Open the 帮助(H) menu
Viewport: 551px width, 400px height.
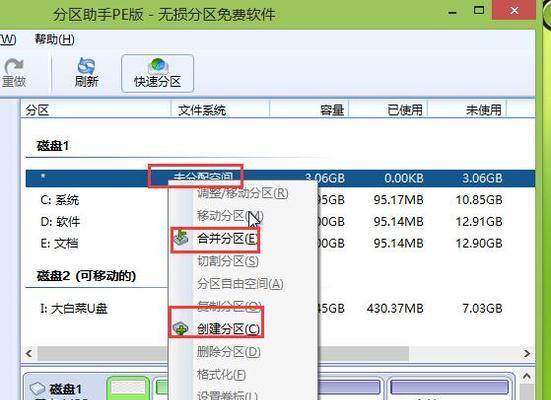pyautogui.click(x=54, y=39)
